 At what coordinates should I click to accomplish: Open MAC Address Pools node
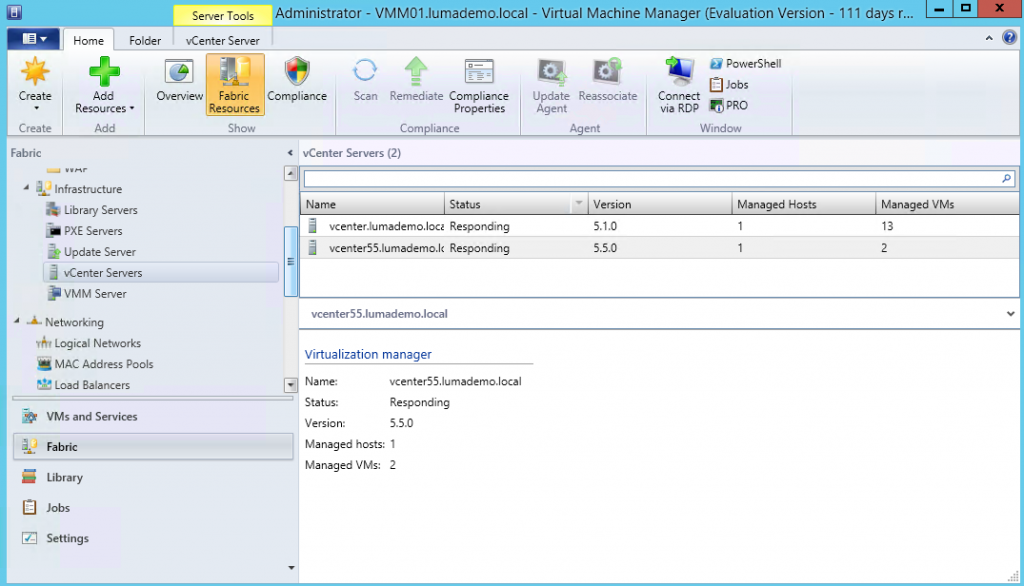click(95, 364)
